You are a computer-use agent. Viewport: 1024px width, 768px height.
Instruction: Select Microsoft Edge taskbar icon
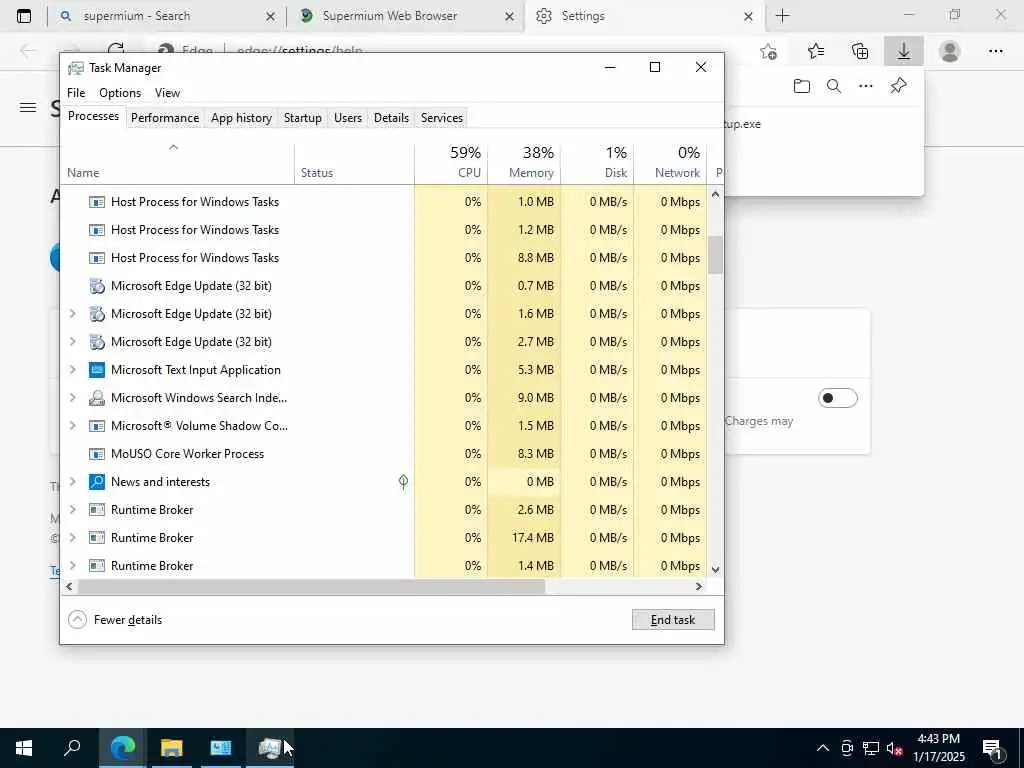click(122, 748)
